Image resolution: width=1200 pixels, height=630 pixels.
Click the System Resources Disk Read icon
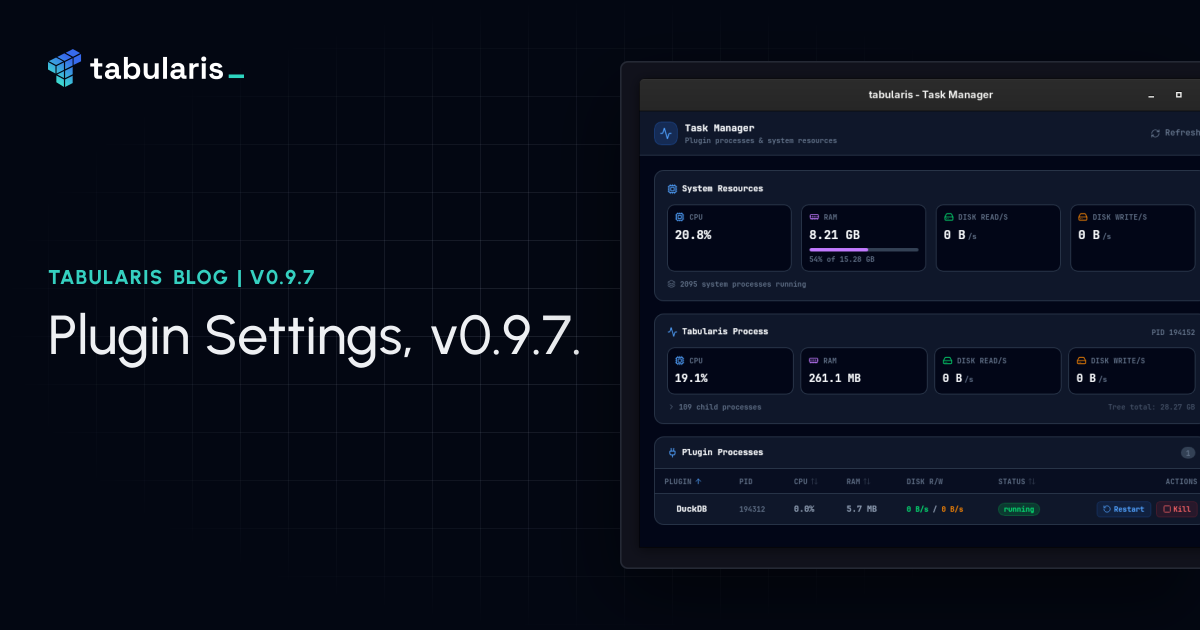[x=949, y=217]
